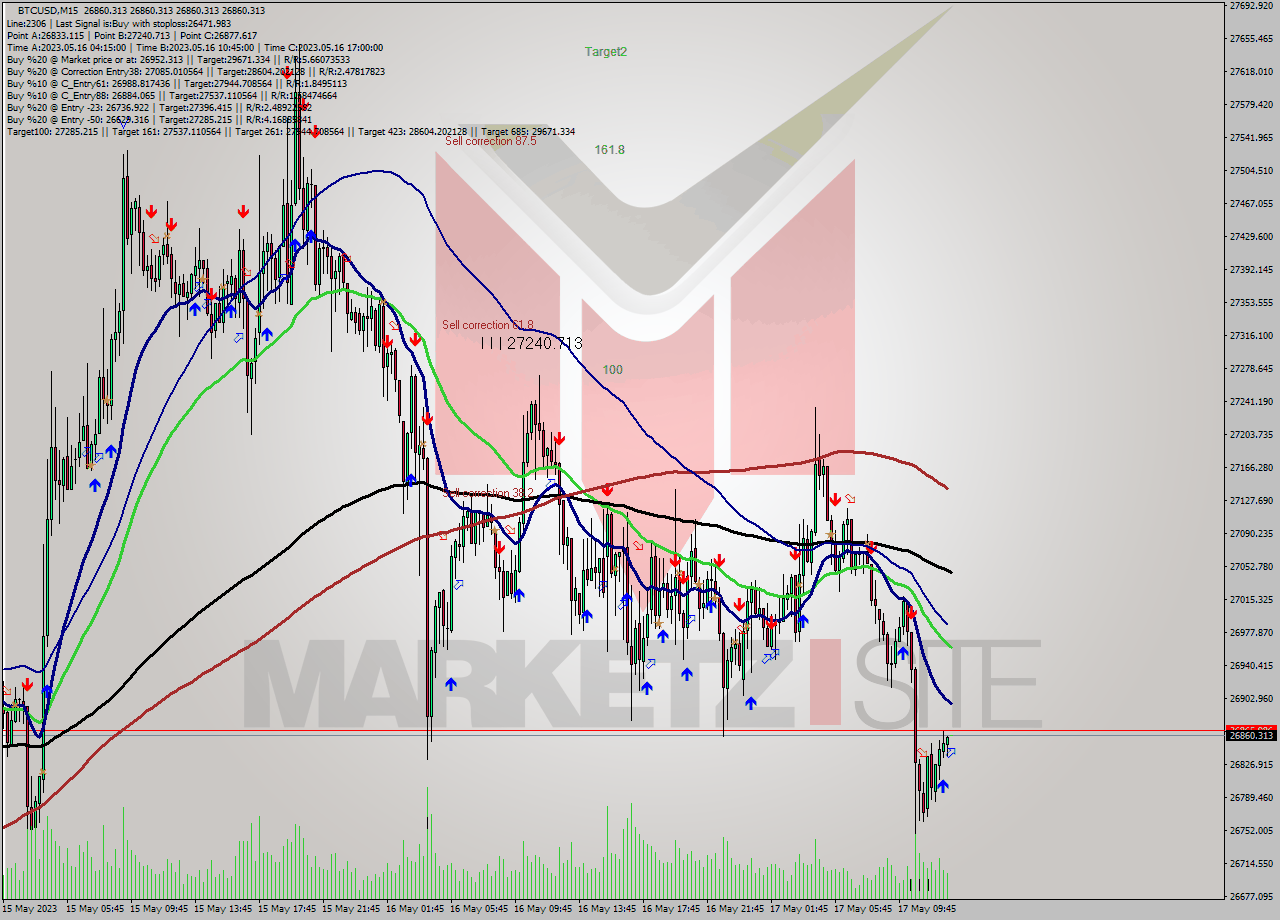Click the 27655.465 price axis label
The width and height of the screenshot is (1280, 920).
tap(1251, 38)
